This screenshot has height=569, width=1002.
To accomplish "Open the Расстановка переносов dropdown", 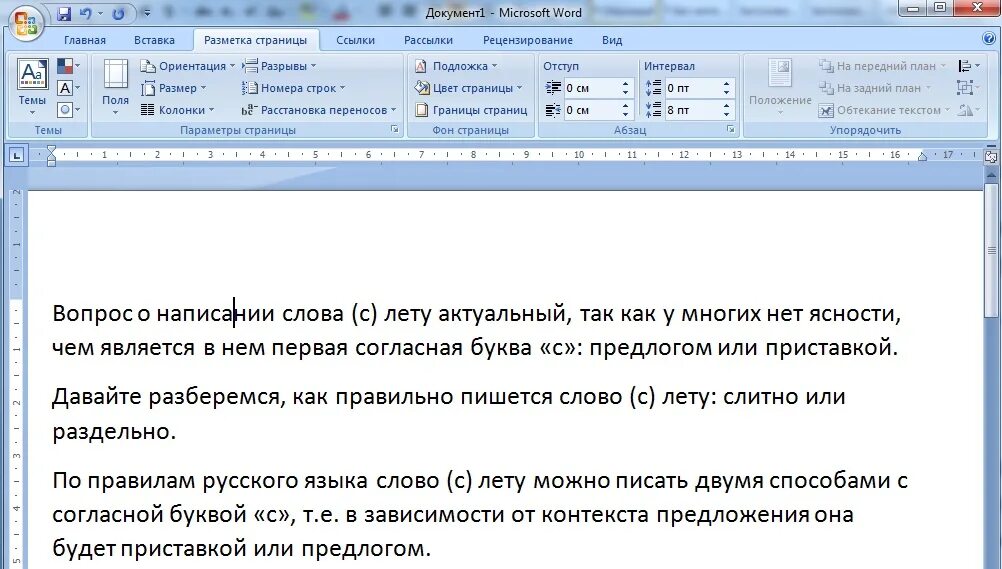I will point(319,109).
